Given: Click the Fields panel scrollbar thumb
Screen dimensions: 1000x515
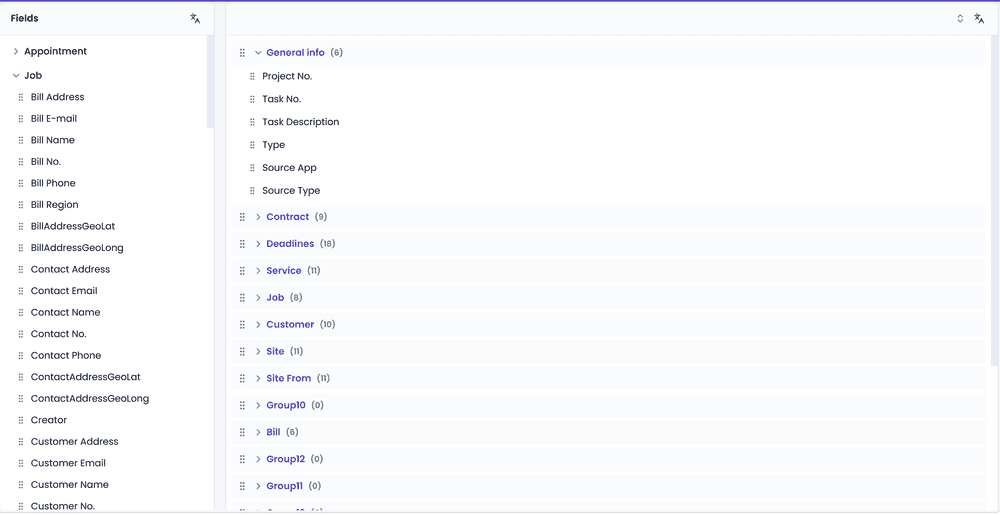Looking at the screenshot, I should [x=210, y=82].
